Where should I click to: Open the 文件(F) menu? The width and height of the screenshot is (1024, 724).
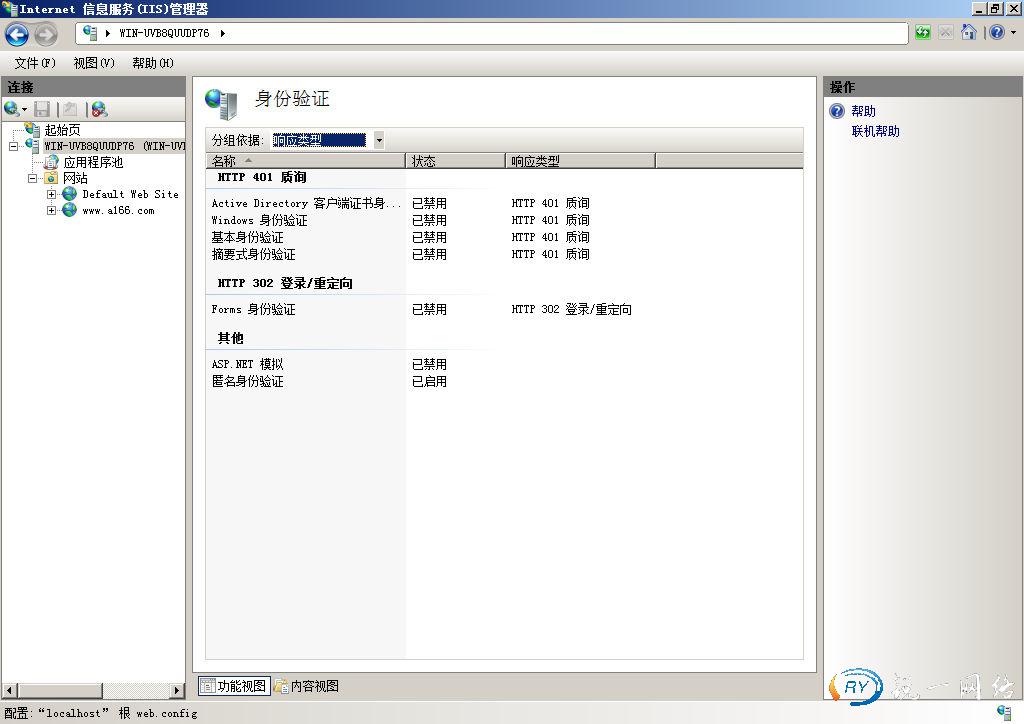click(35, 63)
